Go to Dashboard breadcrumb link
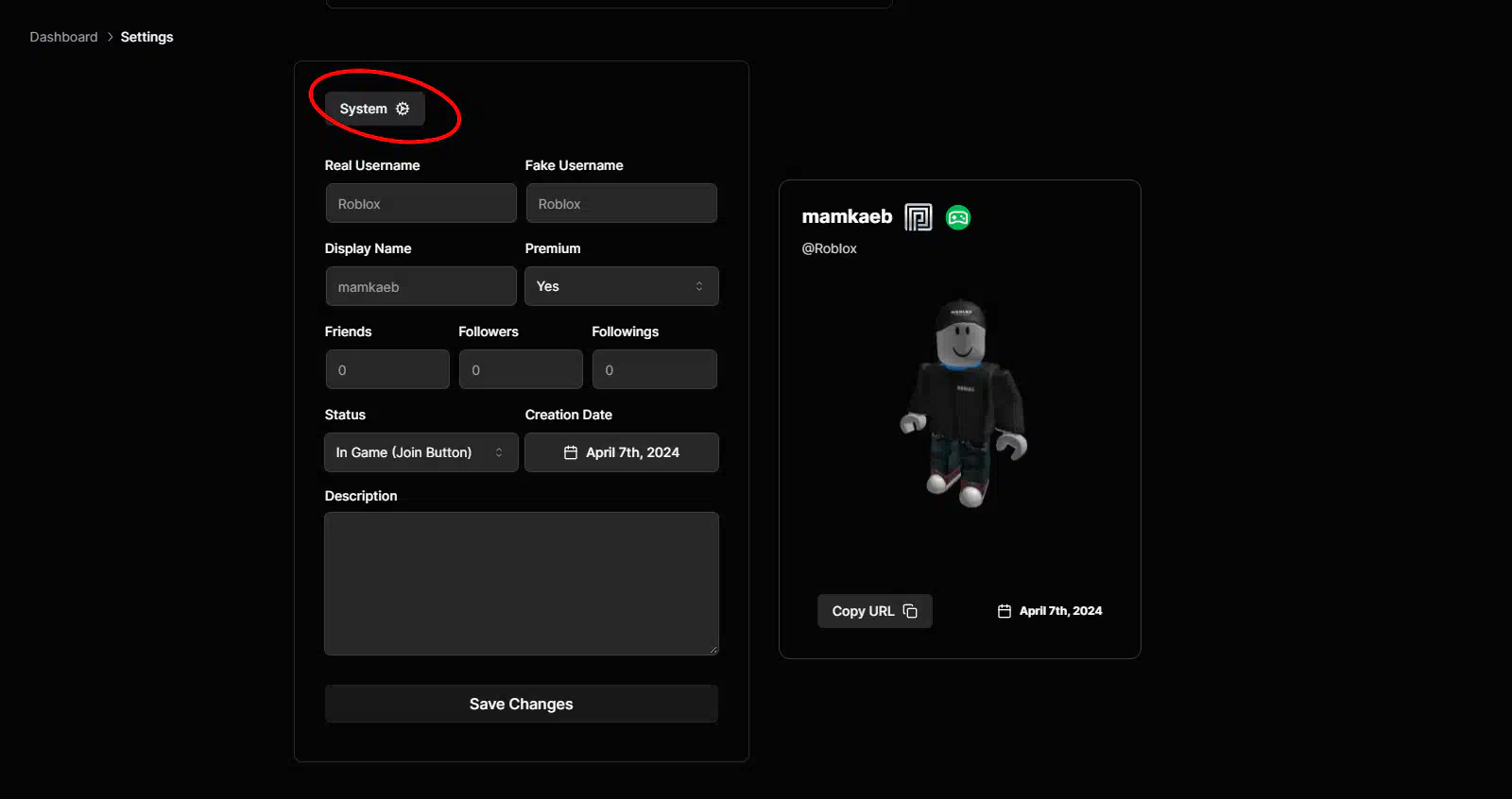This screenshot has height=799, width=1512. [63, 37]
